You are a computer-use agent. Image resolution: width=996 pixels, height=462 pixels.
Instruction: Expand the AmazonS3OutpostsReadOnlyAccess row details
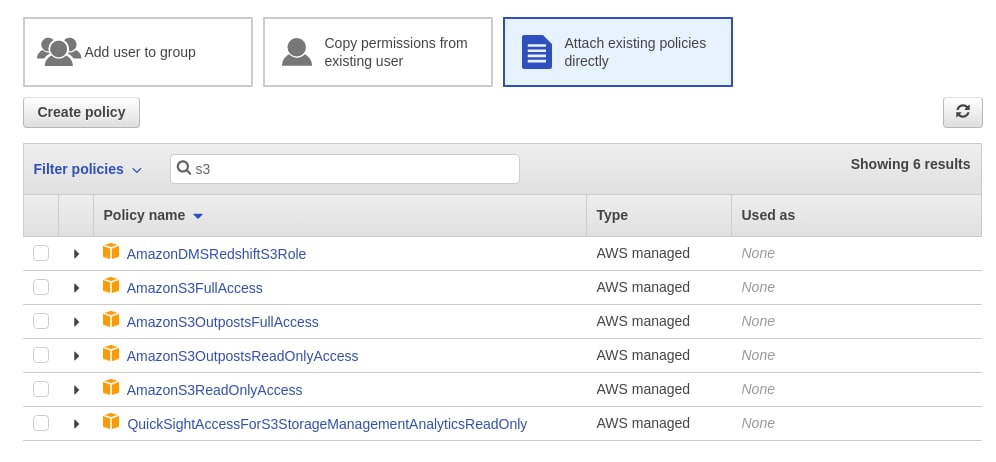(x=76, y=356)
